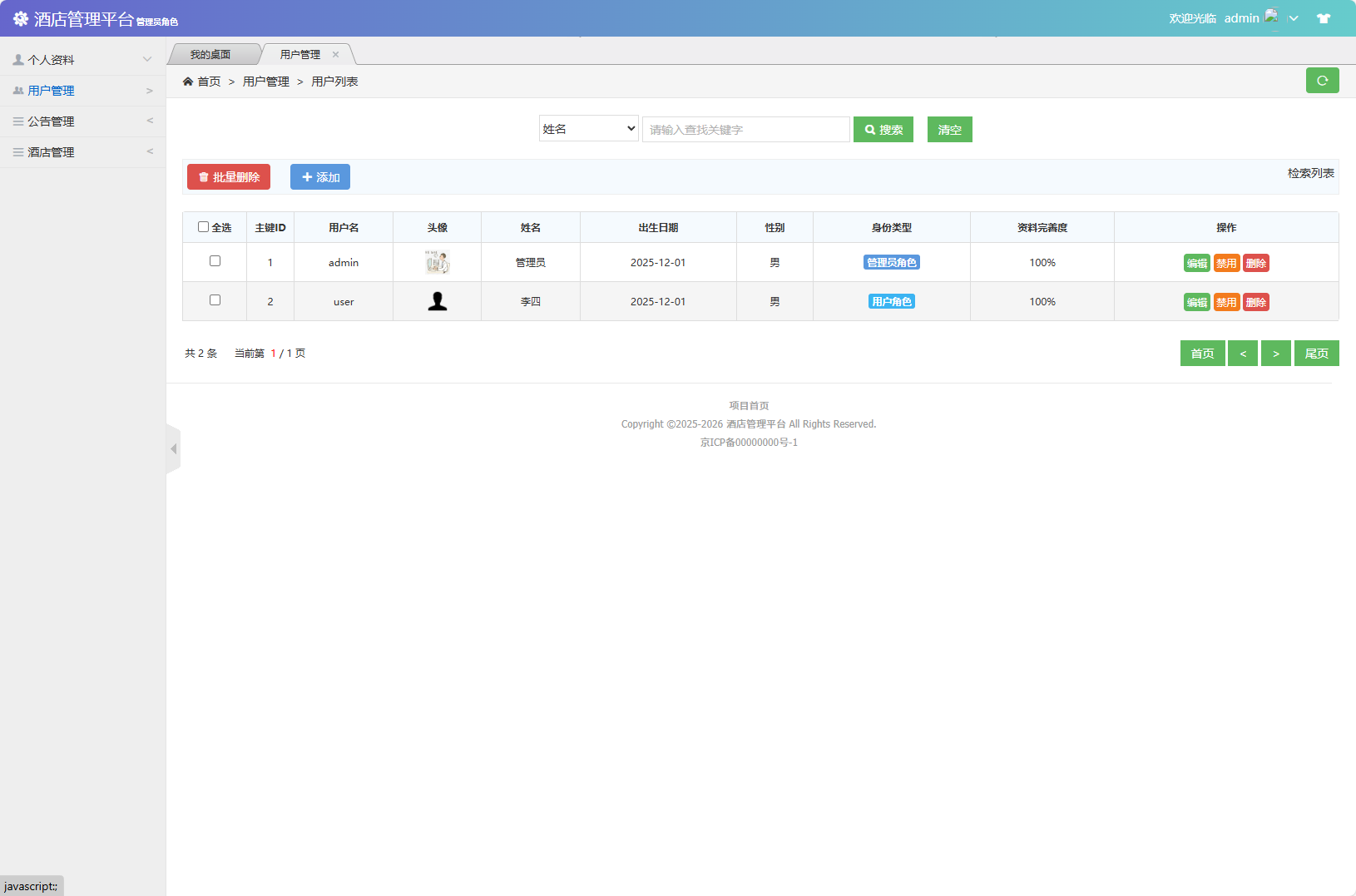This screenshot has height=896, width=1356.
Task: Open admin account dropdown arrow
Action: [1293, 17]
